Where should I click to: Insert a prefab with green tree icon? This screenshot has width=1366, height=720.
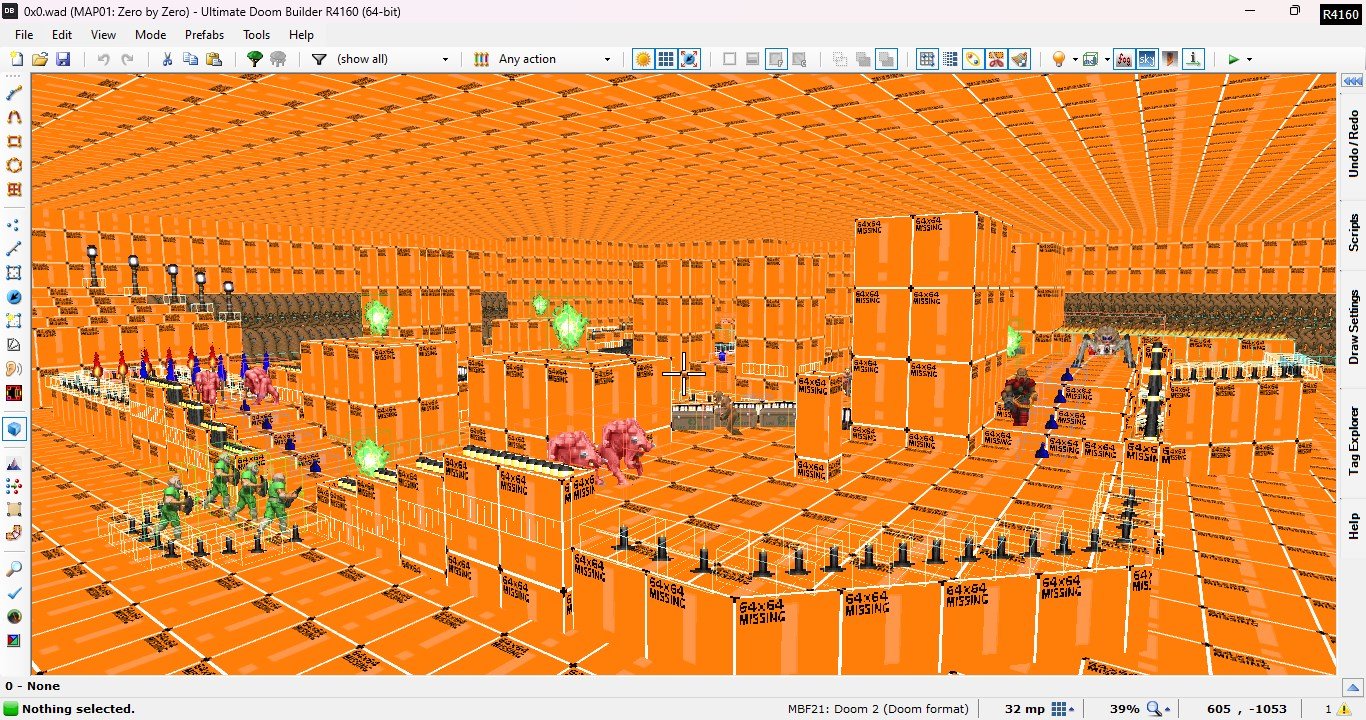254,59
